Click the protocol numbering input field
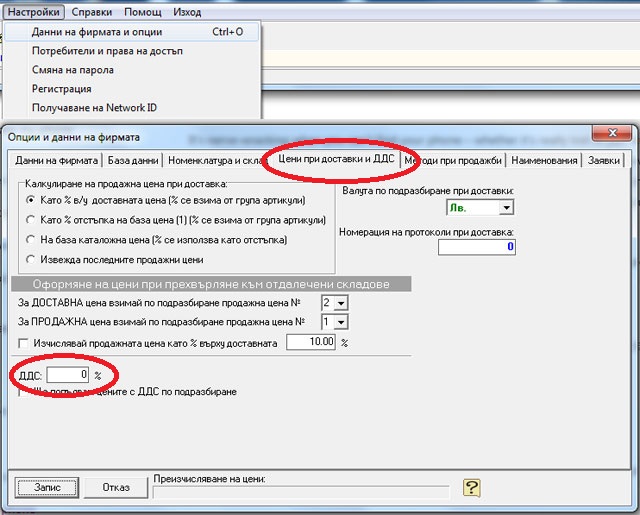The image size is (640, 515). tap(476, 247)
